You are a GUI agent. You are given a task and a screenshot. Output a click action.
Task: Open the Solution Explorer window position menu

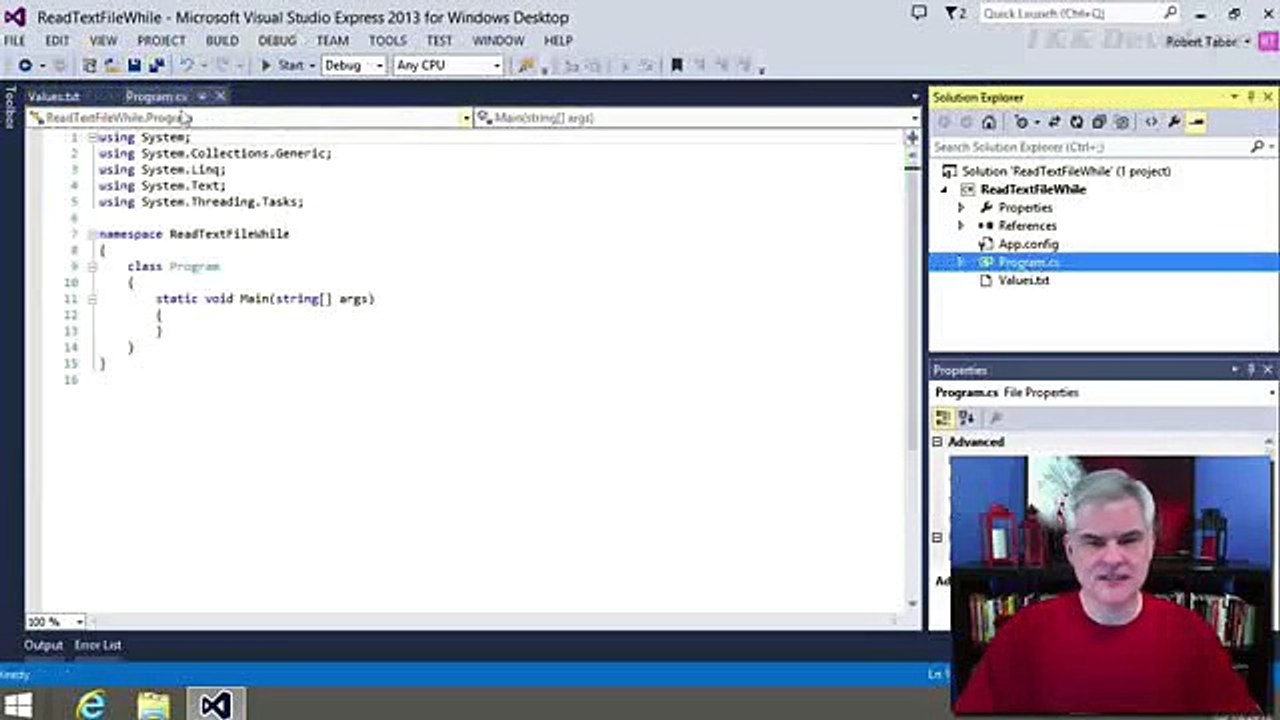coord(1235,97)
